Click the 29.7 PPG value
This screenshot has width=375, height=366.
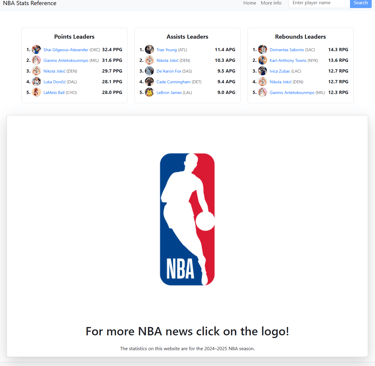[112, 71]
